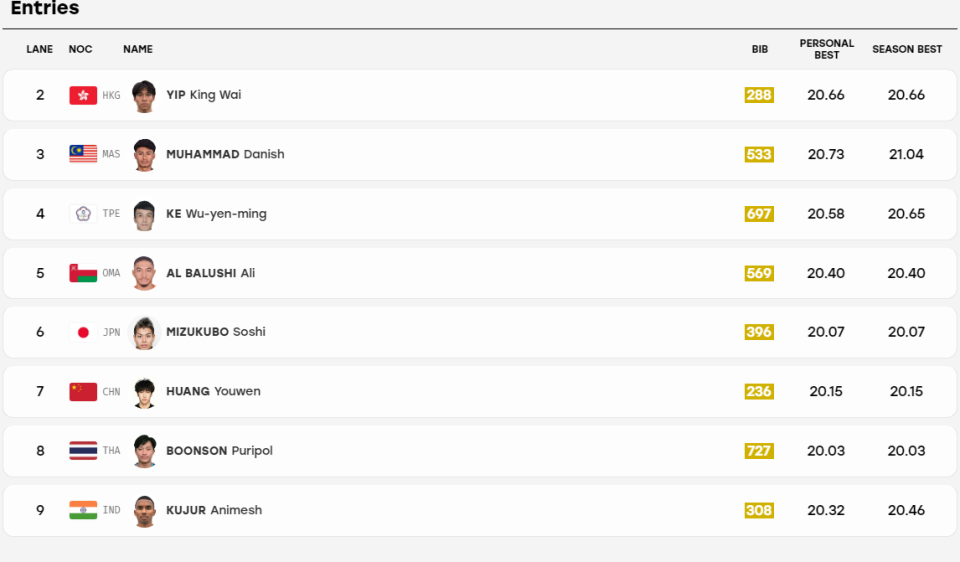The image size is (960, 562).
Task: Click bib number 396
Action: coord(759,332)
